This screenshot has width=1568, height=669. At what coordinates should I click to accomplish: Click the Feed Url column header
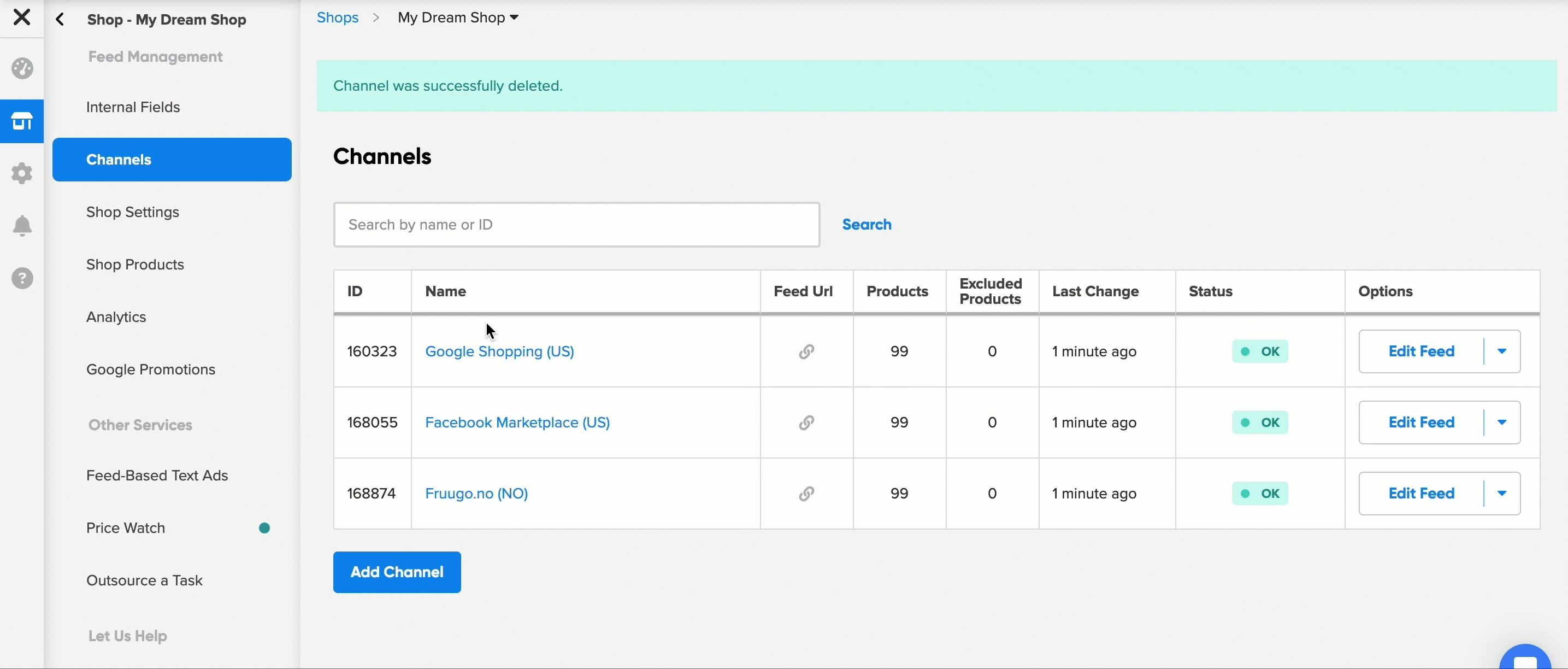tap(803, 291)
